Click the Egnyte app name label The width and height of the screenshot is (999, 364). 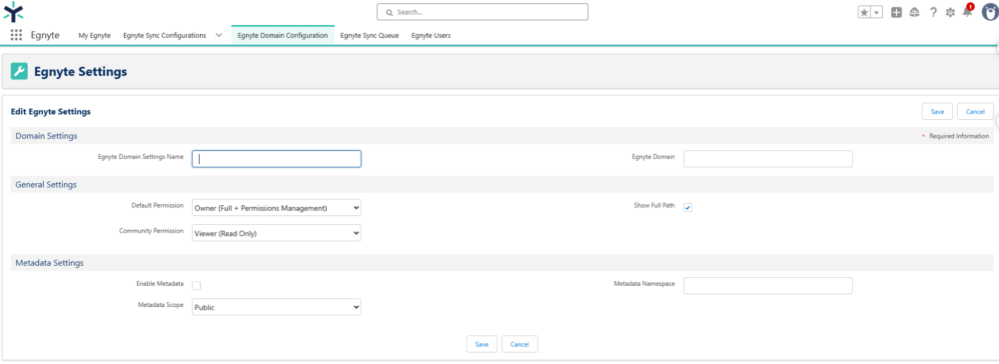click(x=45, y=36)
